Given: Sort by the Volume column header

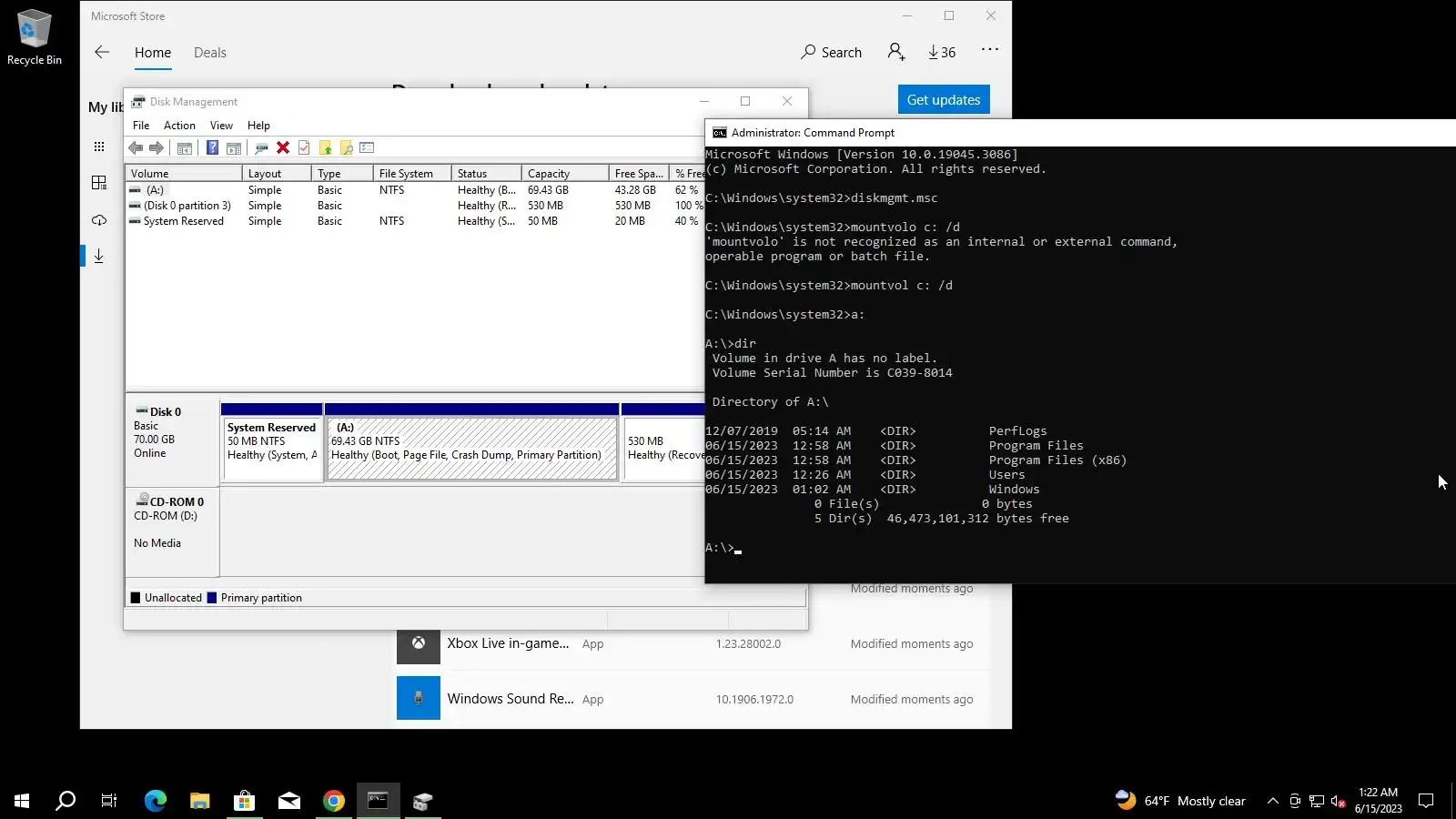Looking at the screenshot, I should pyautogui.click(x=184, y=174).
